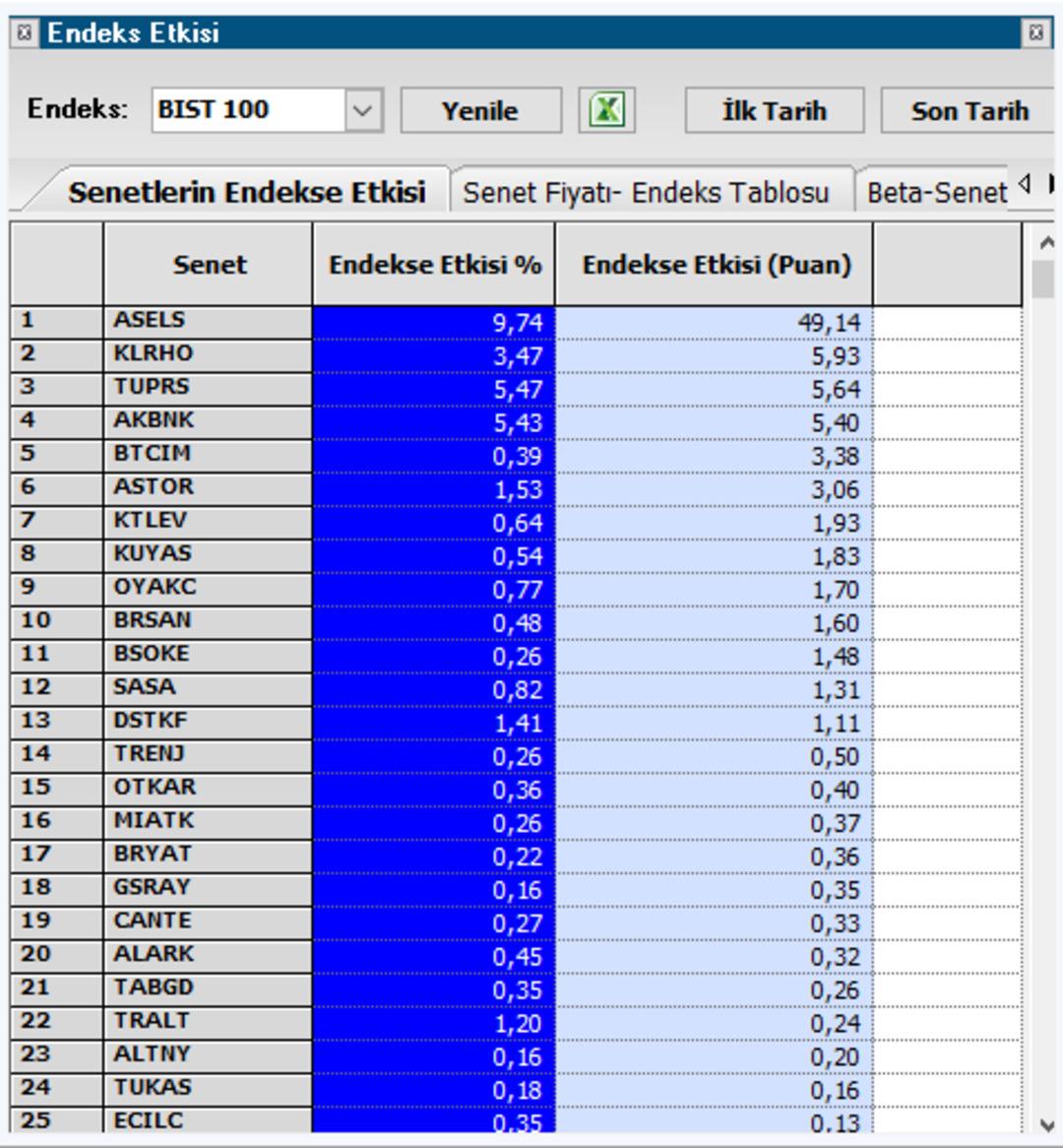Click inside the Endeks input field

pyautogui.click(x=248, y=110)
